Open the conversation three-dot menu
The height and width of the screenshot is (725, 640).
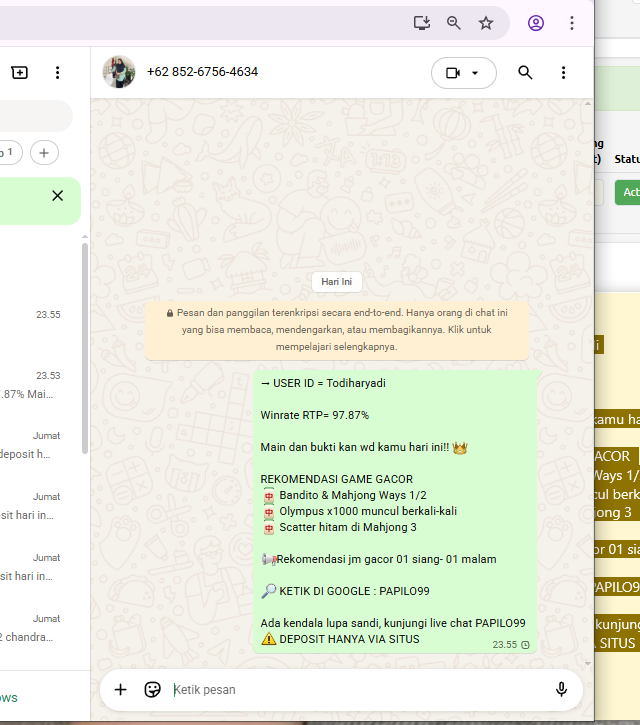563,73
